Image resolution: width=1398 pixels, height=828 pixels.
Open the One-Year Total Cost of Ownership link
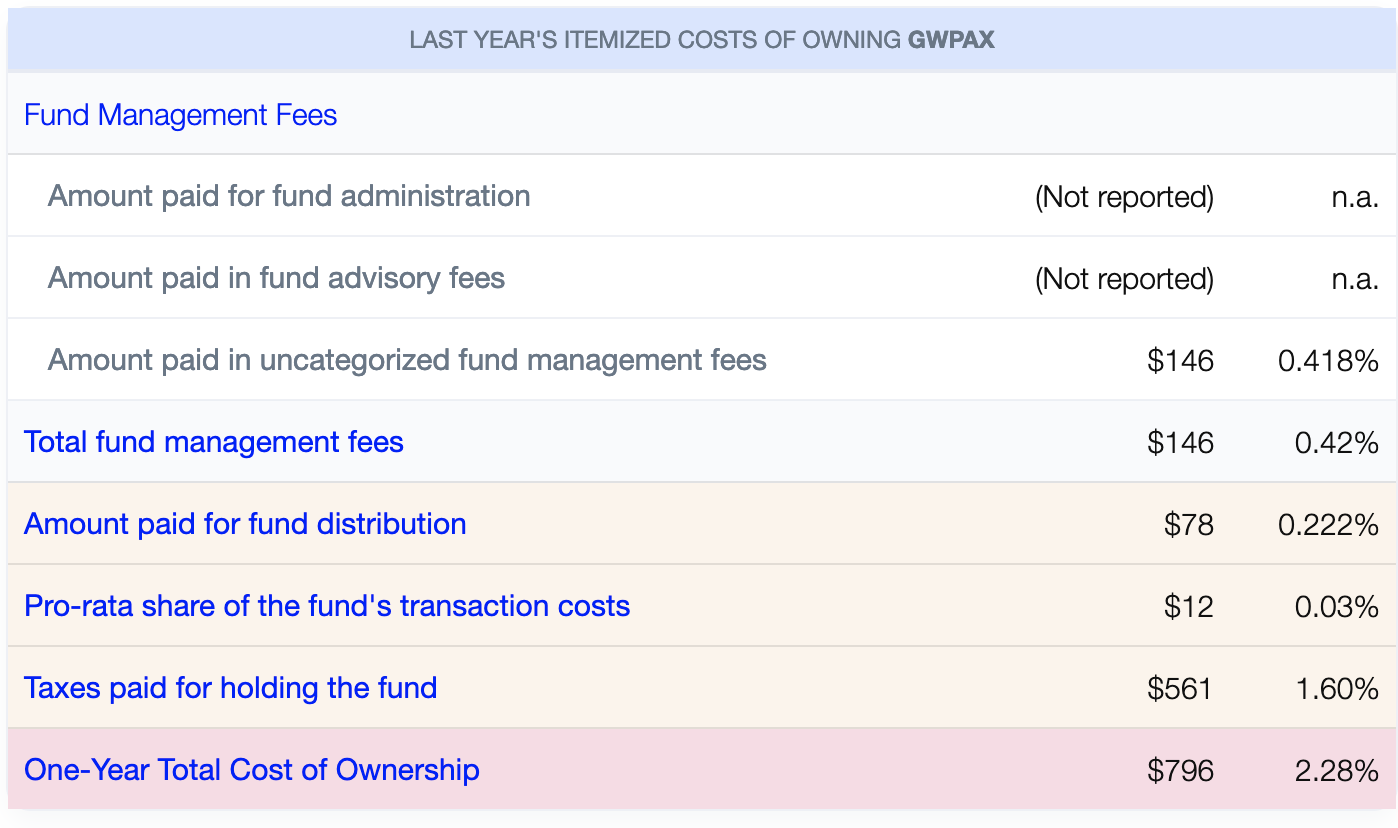252,770
